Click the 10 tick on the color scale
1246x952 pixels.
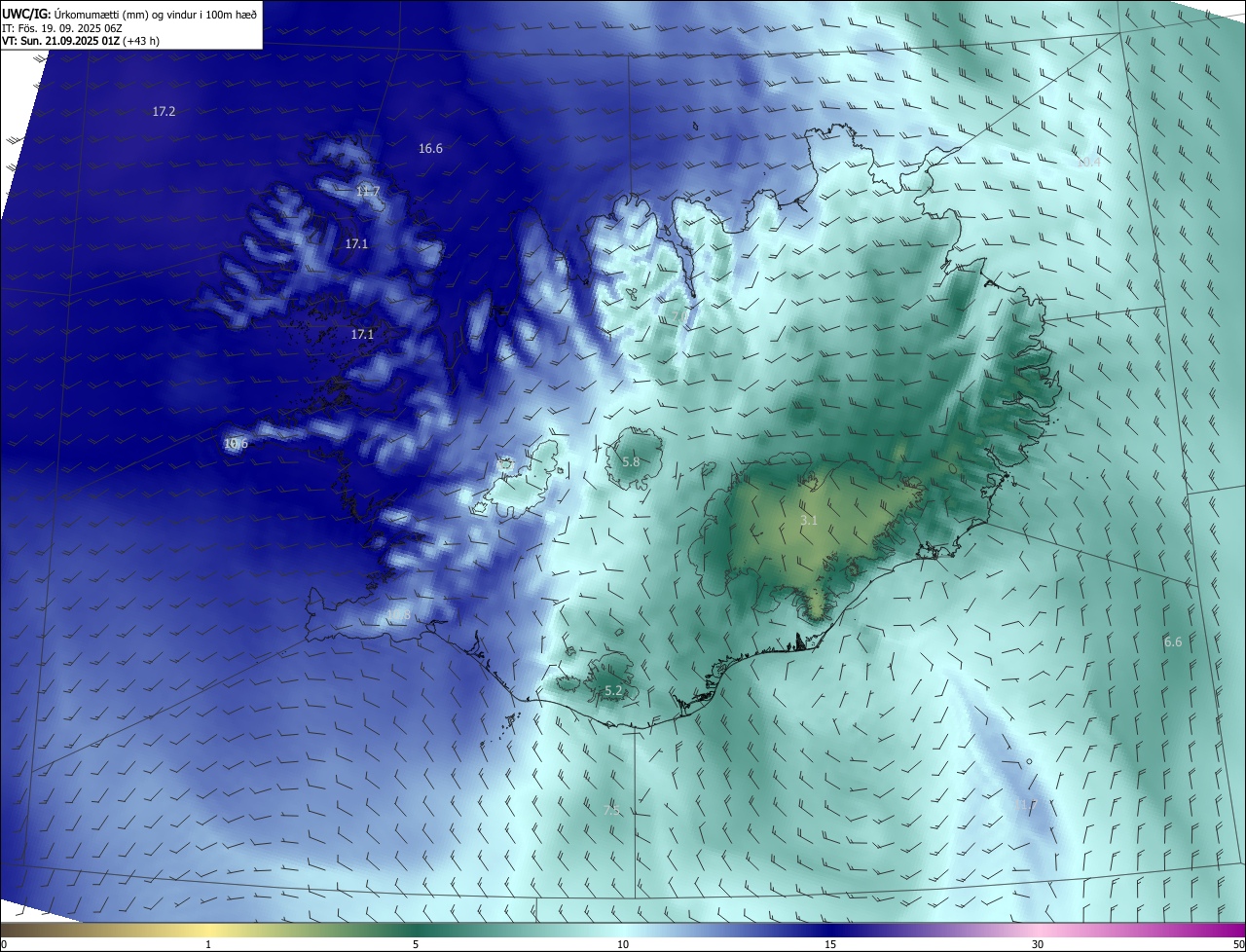click(x=623, y=944)
